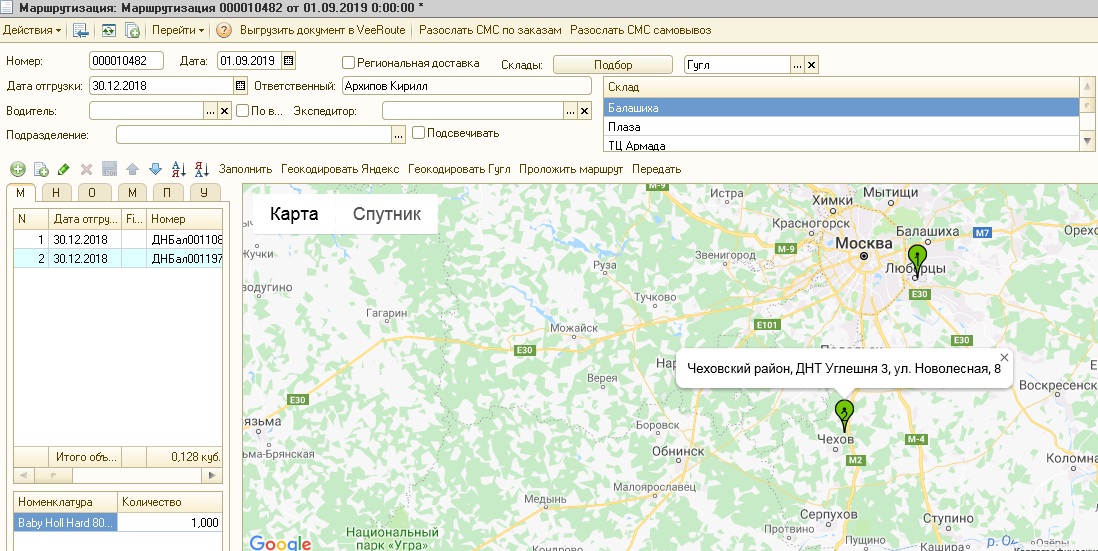Copy the row with the add-by-copying icon
Viewport: 1098px width, 551px height.
[41, 169]
